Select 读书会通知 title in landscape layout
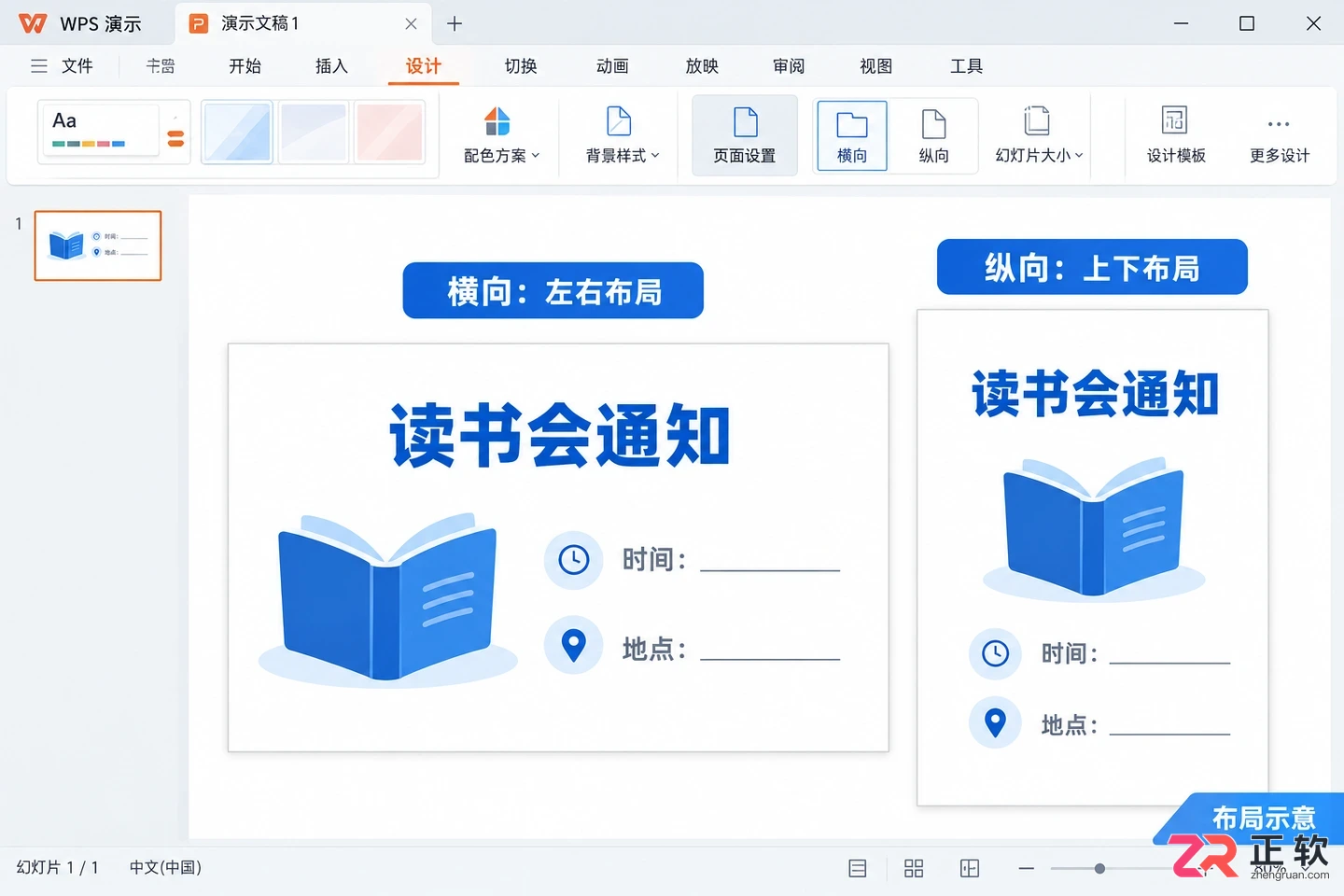The image size is (1344, 896). point(559,435)
